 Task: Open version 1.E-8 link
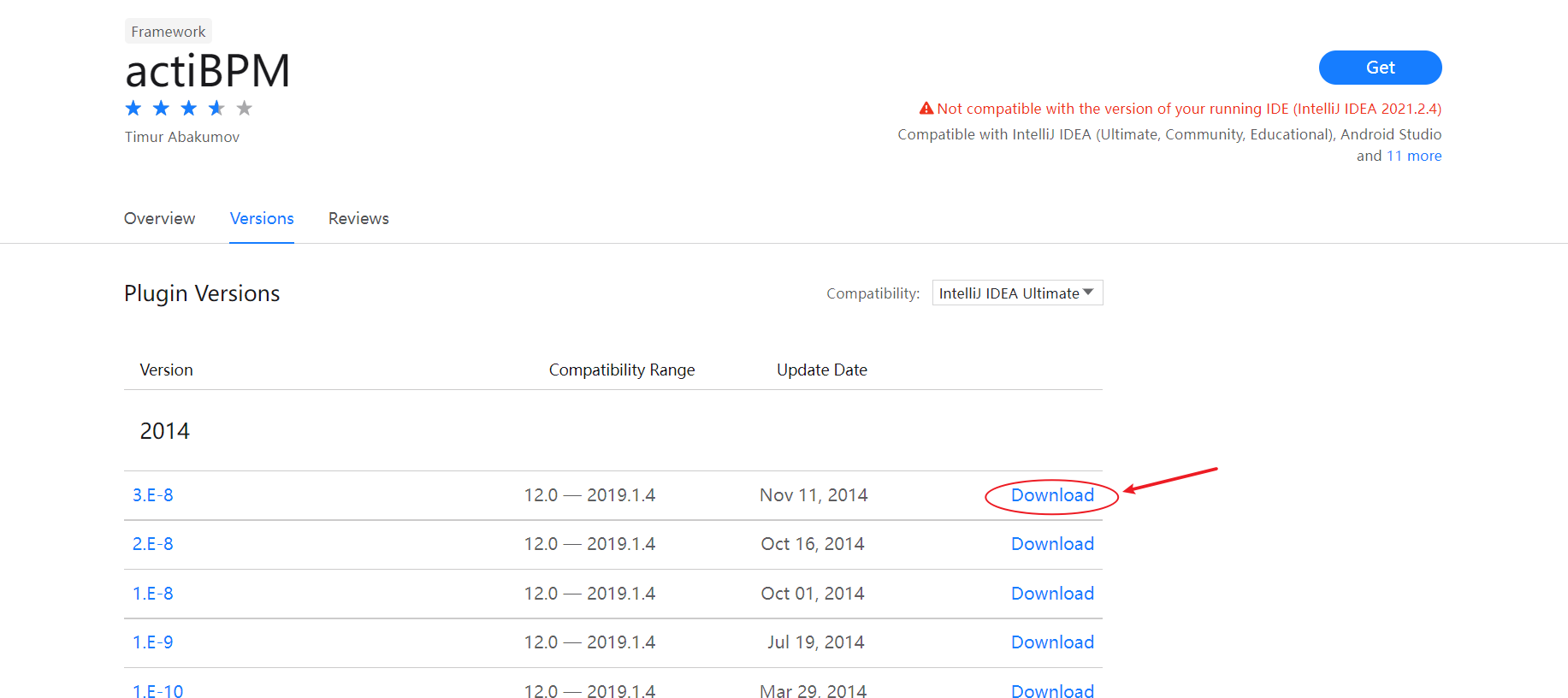pos(153,594)
